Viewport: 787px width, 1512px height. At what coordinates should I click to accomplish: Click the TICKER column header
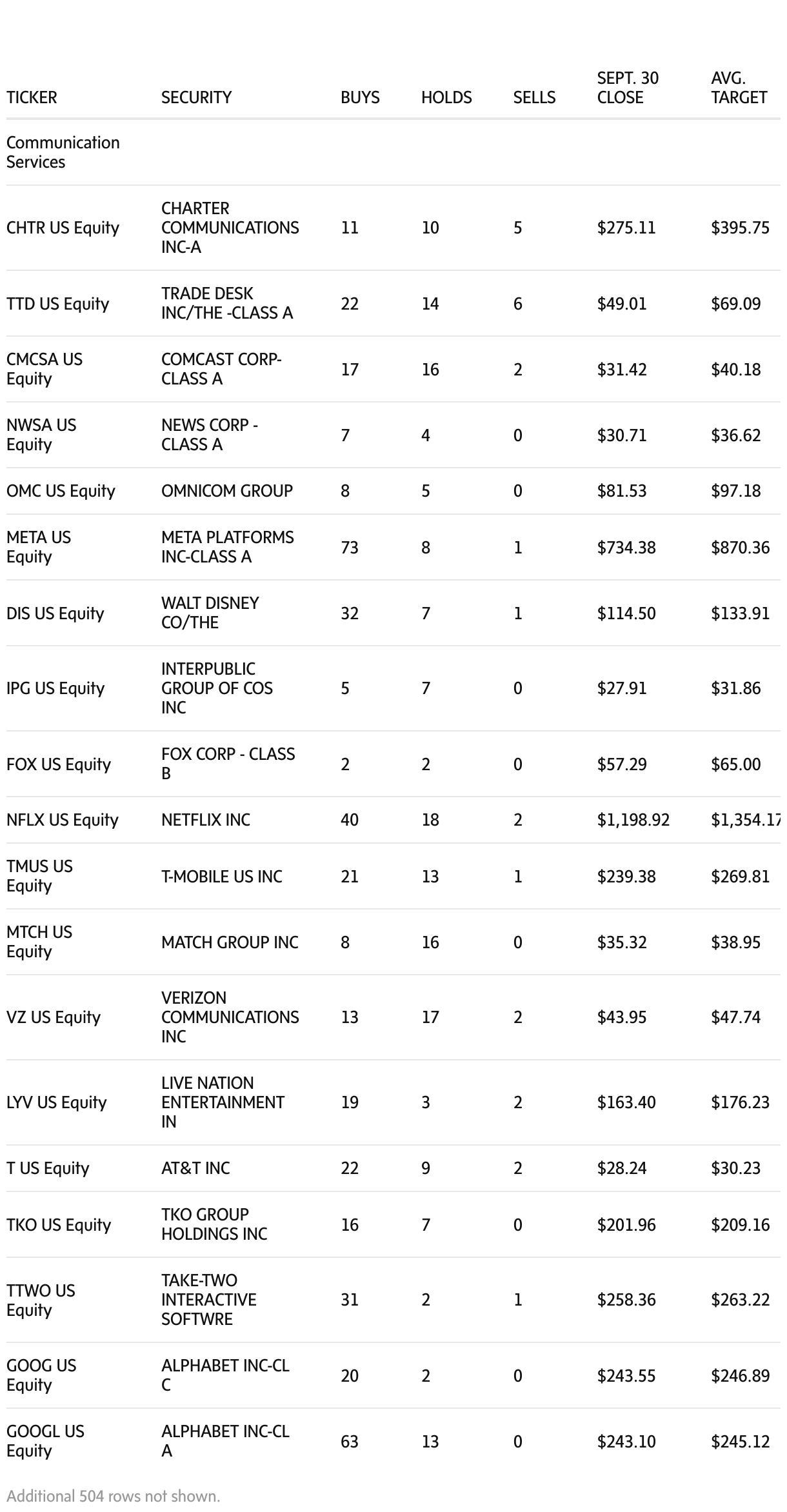coord(32,97)
